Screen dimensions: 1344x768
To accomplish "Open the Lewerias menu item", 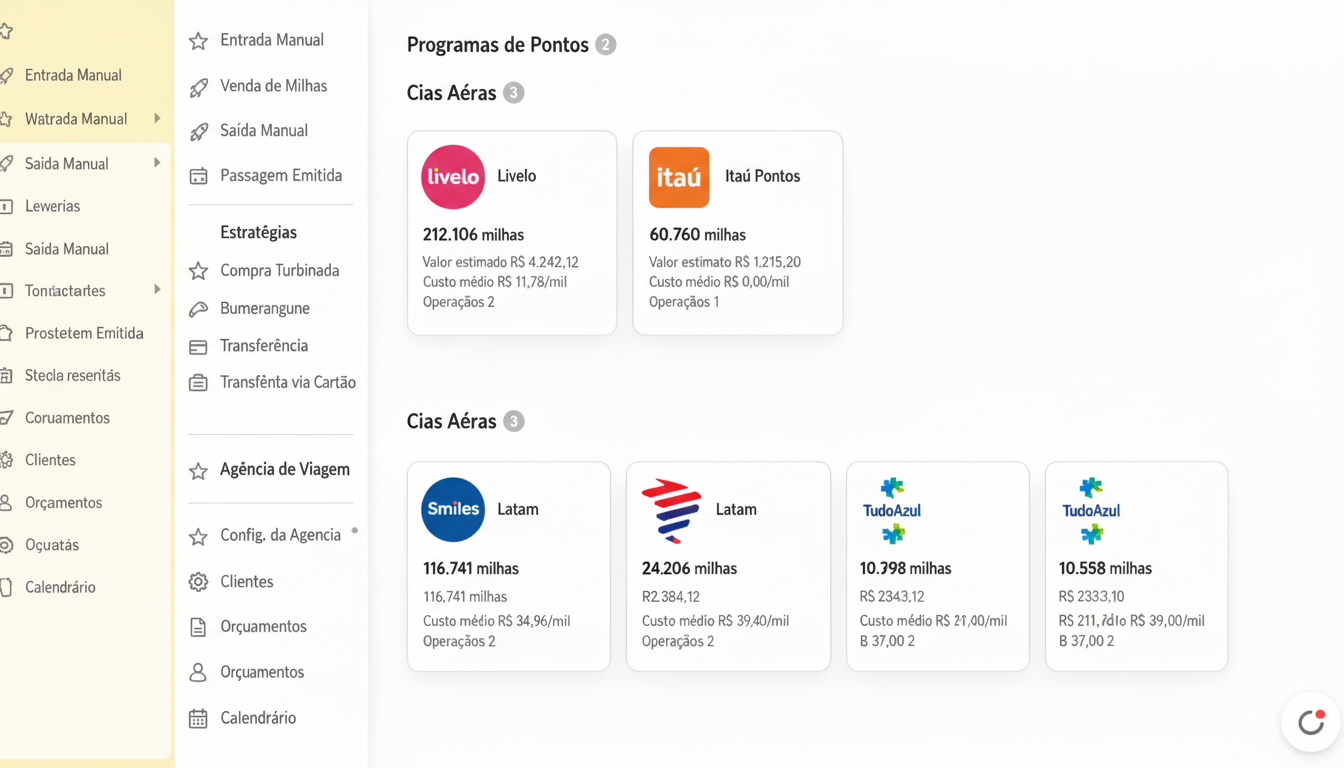I will tap(52, 206).
